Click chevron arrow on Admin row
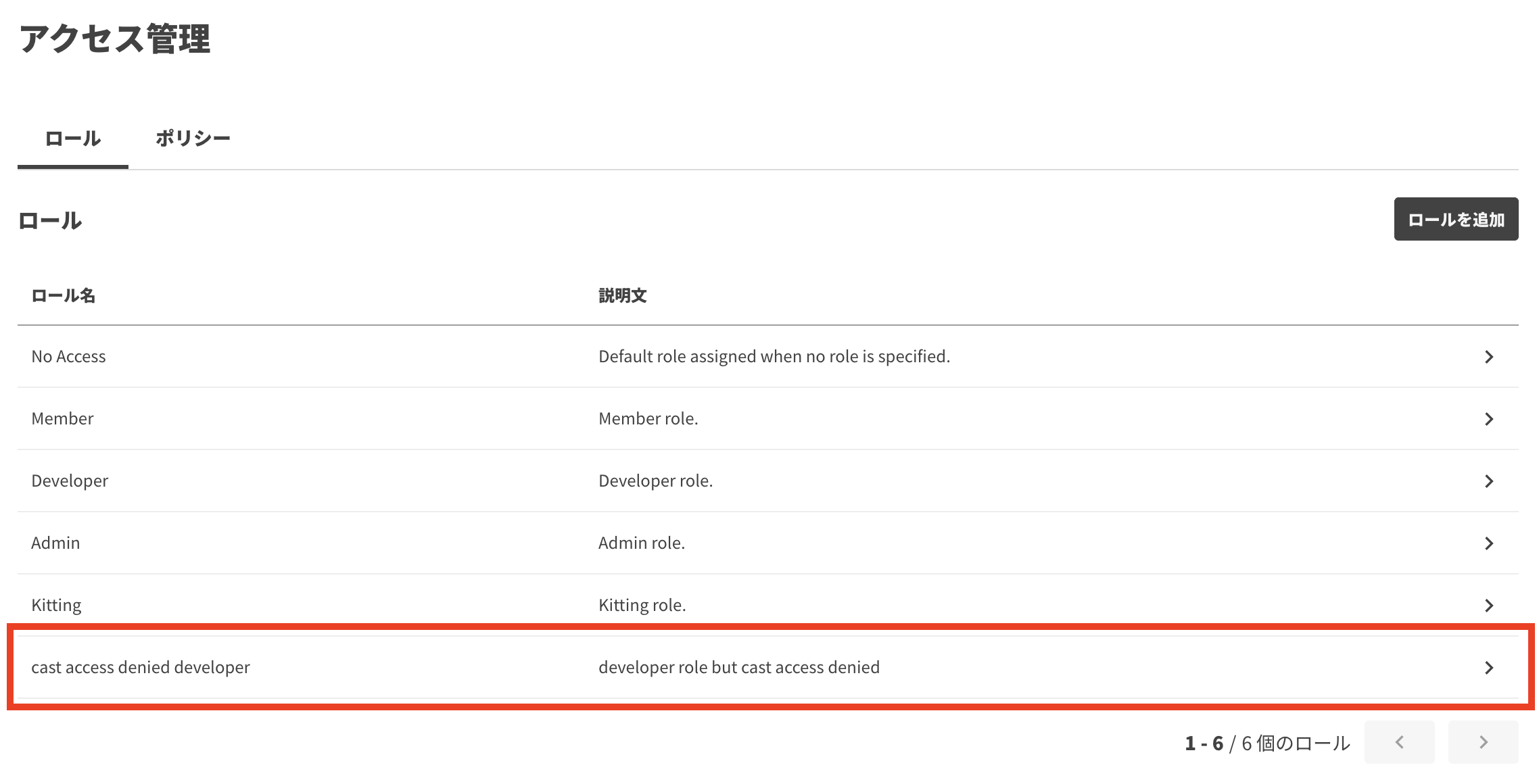This screenshot has width=1539, height=784. pos(1488,543)
